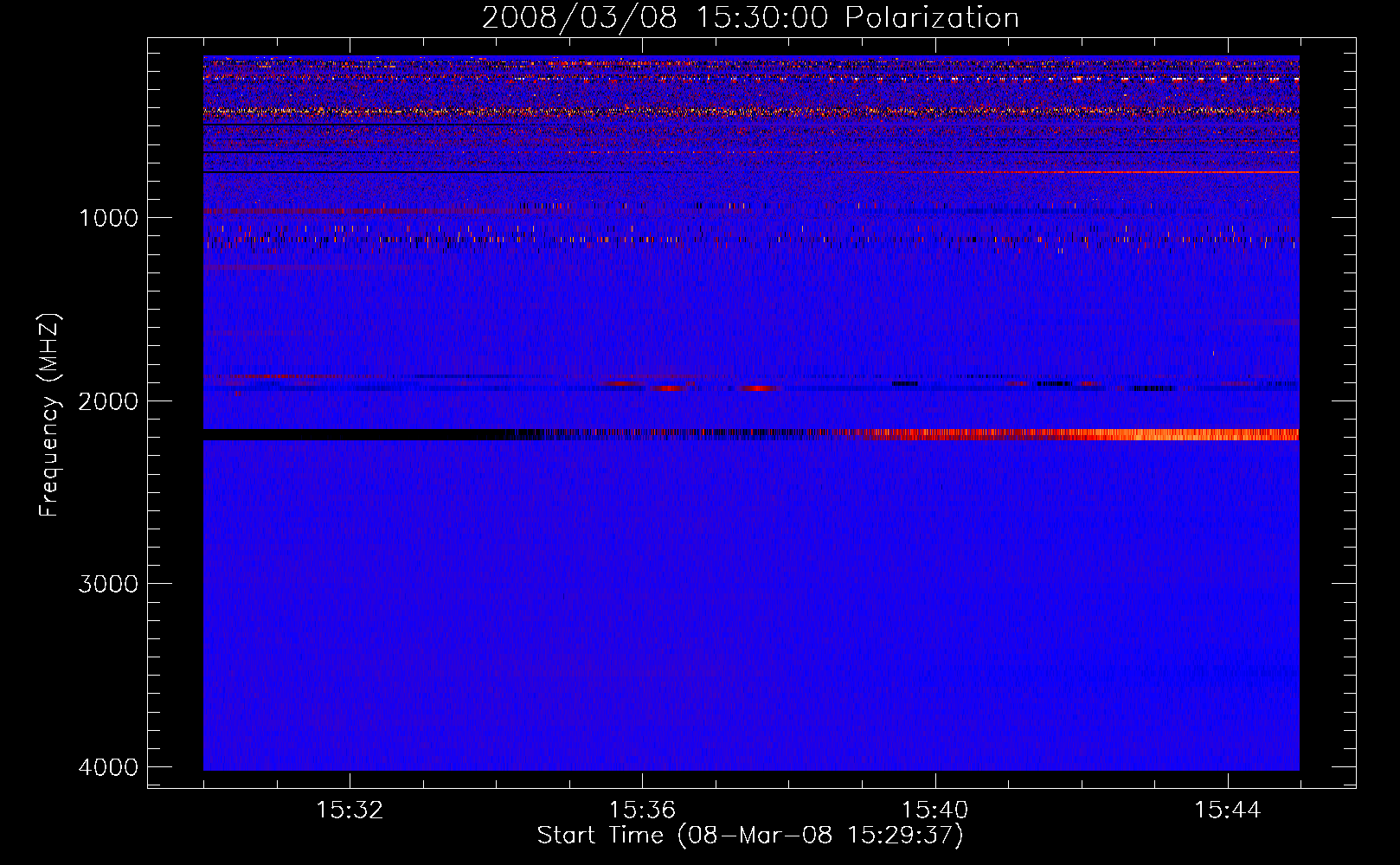Click the '15:32' time axis label

[x=350, y=811]
